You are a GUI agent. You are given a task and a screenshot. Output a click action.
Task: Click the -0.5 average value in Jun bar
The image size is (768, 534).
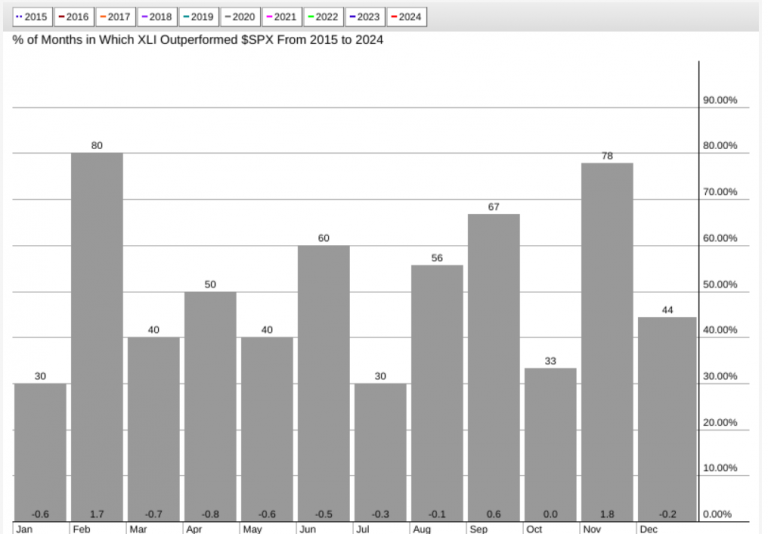tap(324, 514)
